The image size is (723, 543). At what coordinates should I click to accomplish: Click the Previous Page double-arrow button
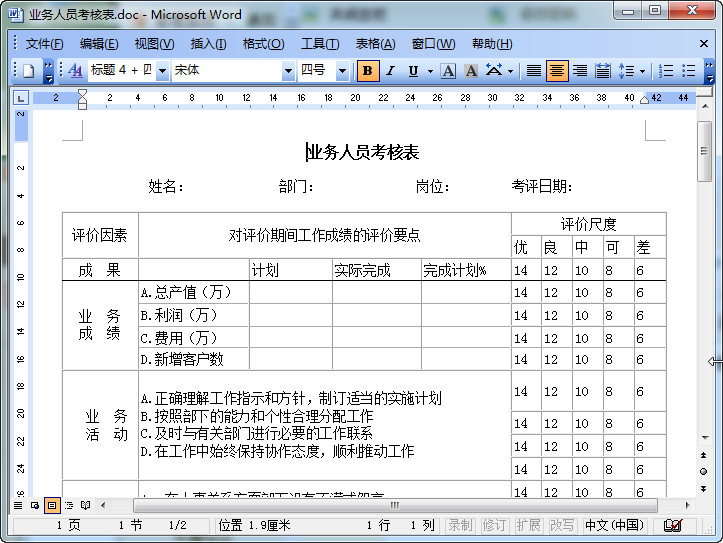click(704, 455)
